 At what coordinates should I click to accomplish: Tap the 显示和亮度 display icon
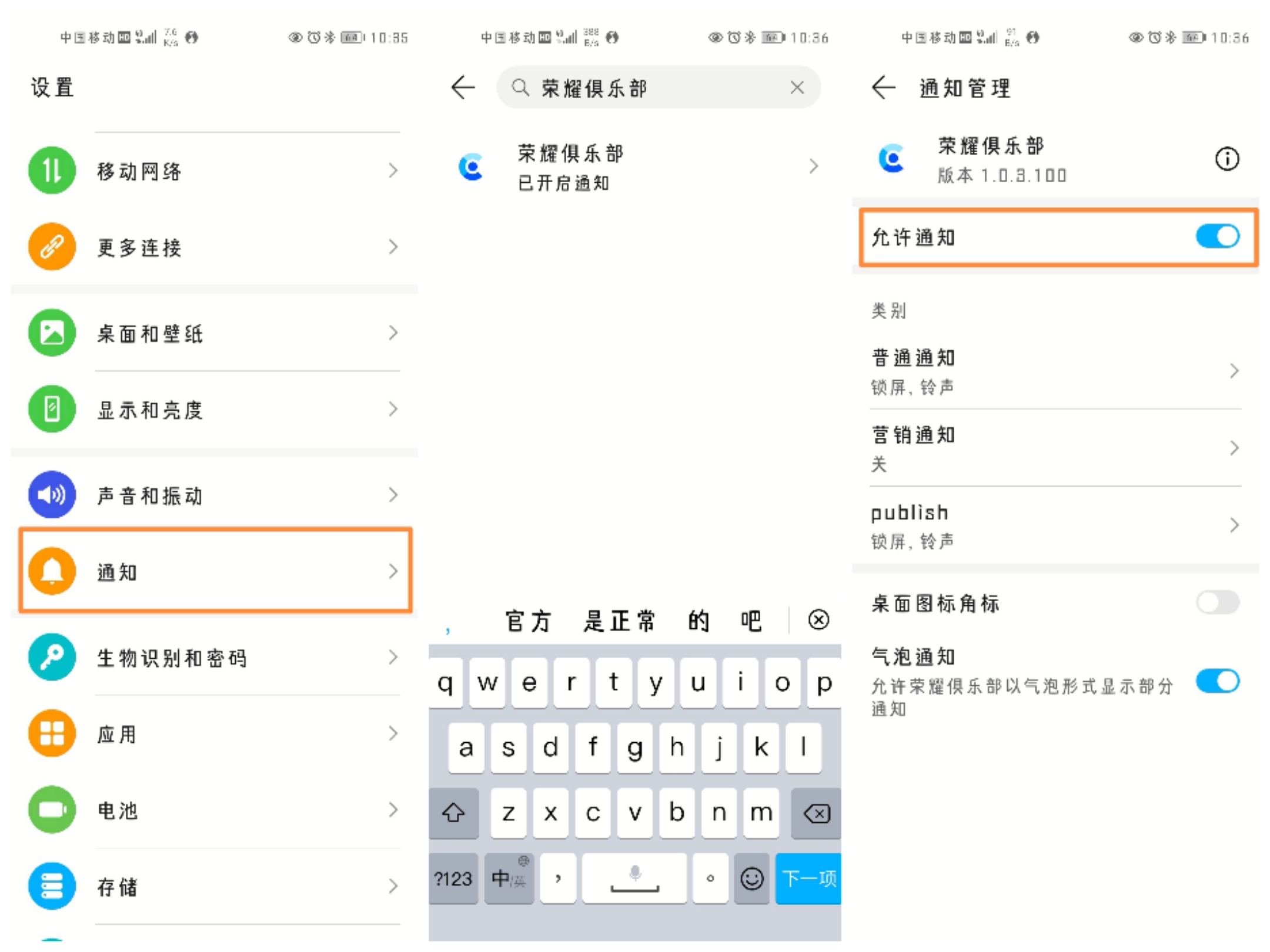(52, 409)
